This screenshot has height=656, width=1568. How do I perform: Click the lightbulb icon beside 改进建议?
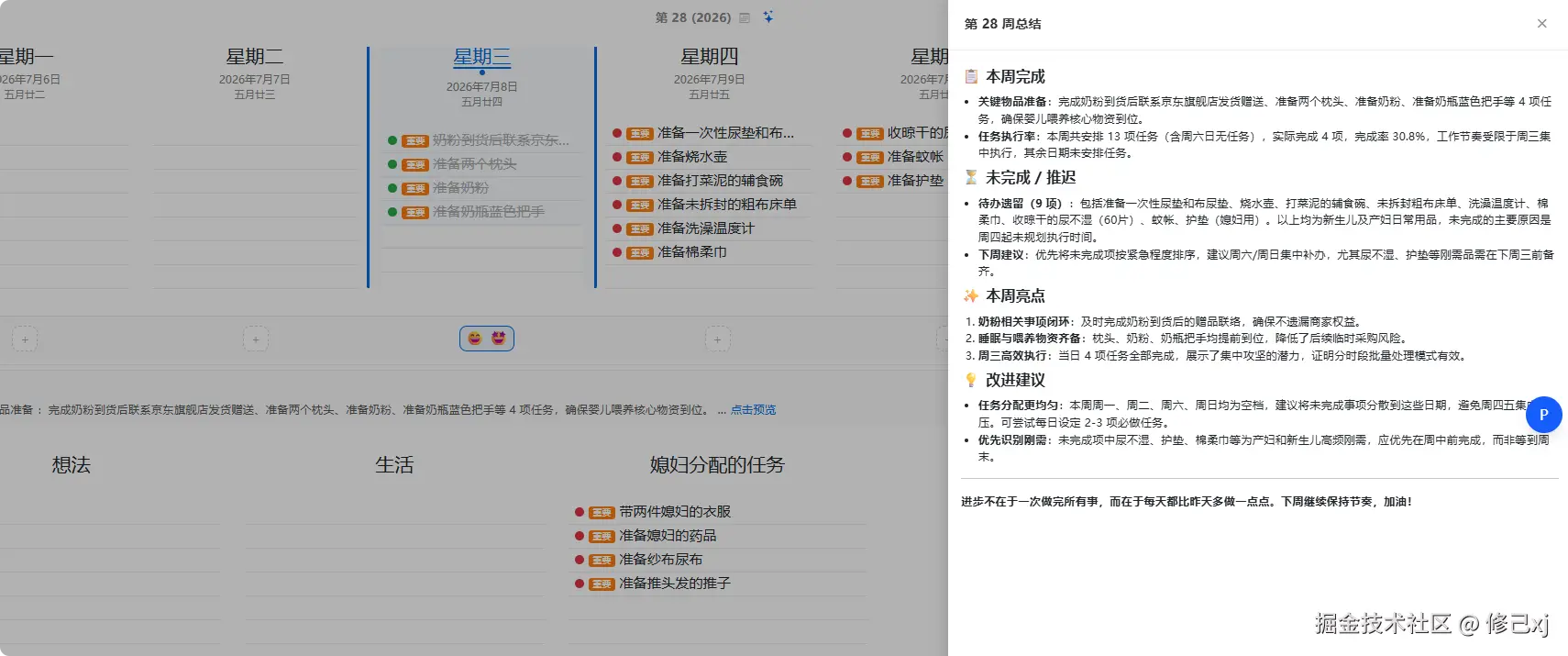point(971,379)
